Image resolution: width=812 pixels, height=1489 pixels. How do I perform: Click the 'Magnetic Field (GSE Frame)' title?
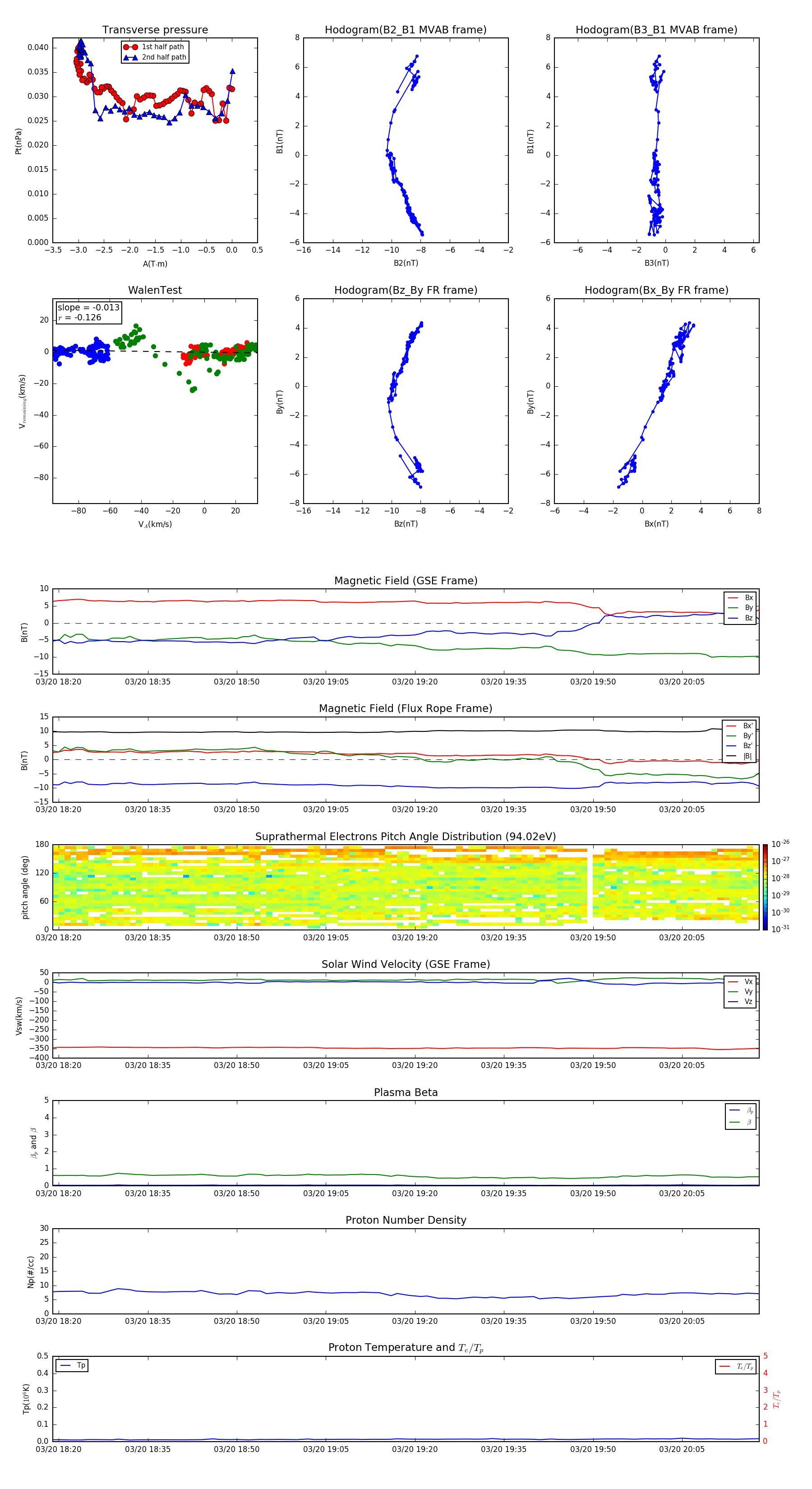[x=406, y=581]
